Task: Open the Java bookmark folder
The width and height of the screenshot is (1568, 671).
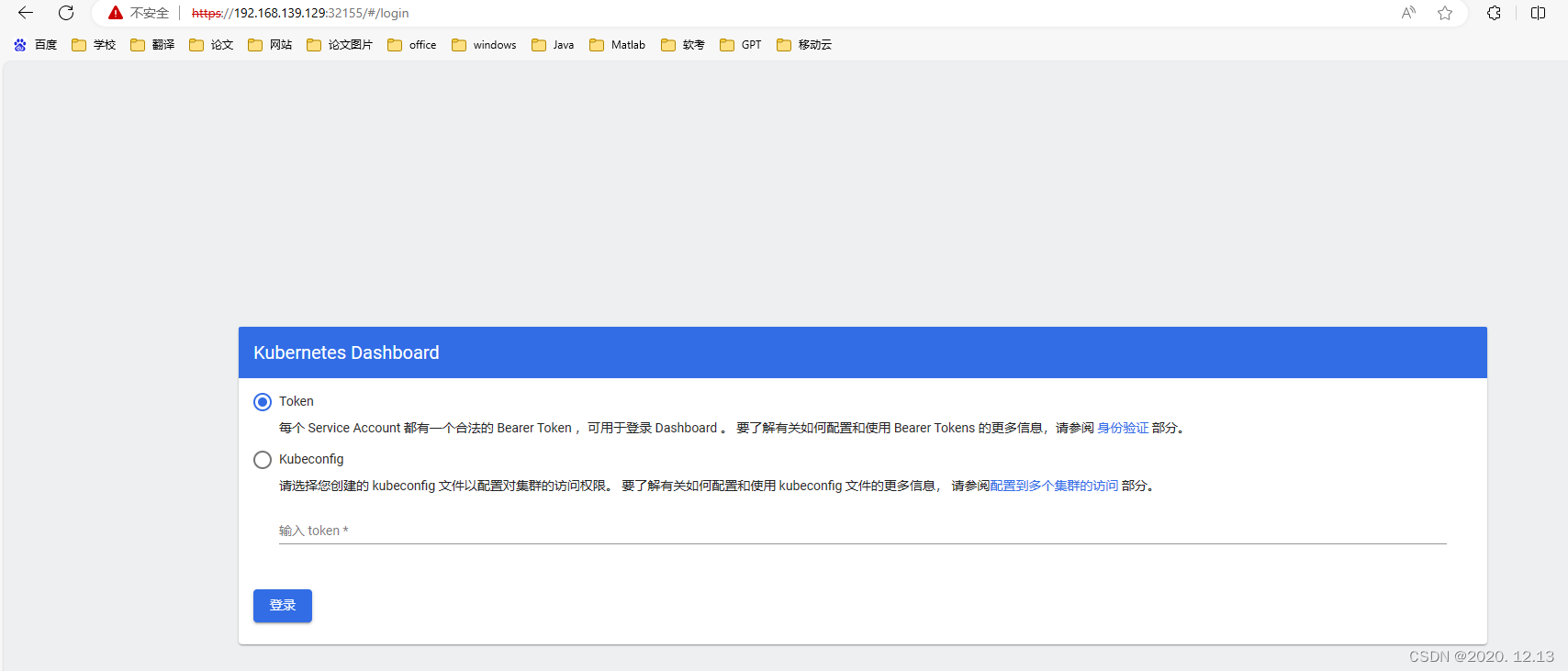Action: click(x=553, y=44)
